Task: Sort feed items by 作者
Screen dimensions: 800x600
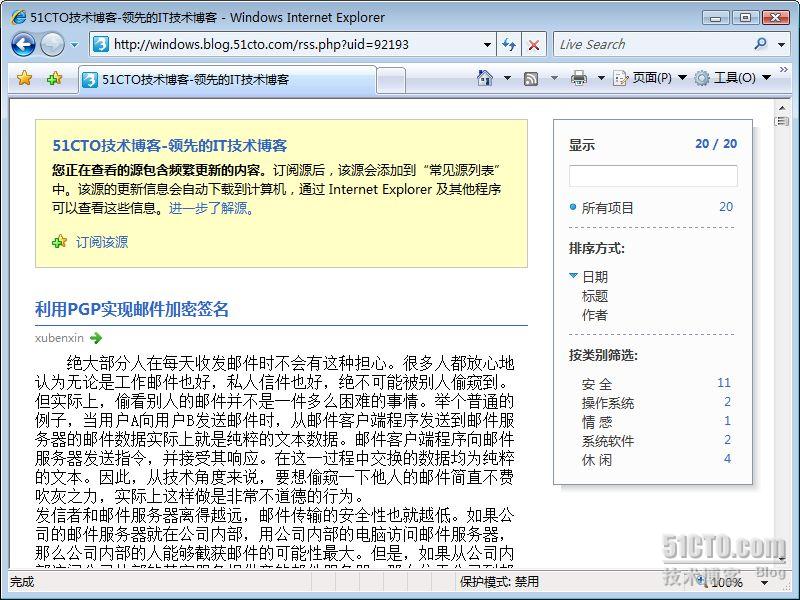Action: click(x=595, y=315)
